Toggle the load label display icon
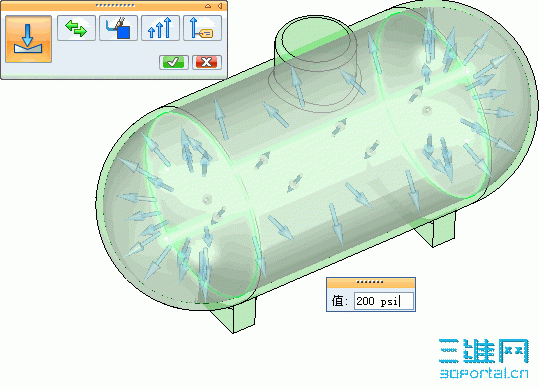 [x=202, y=28]
